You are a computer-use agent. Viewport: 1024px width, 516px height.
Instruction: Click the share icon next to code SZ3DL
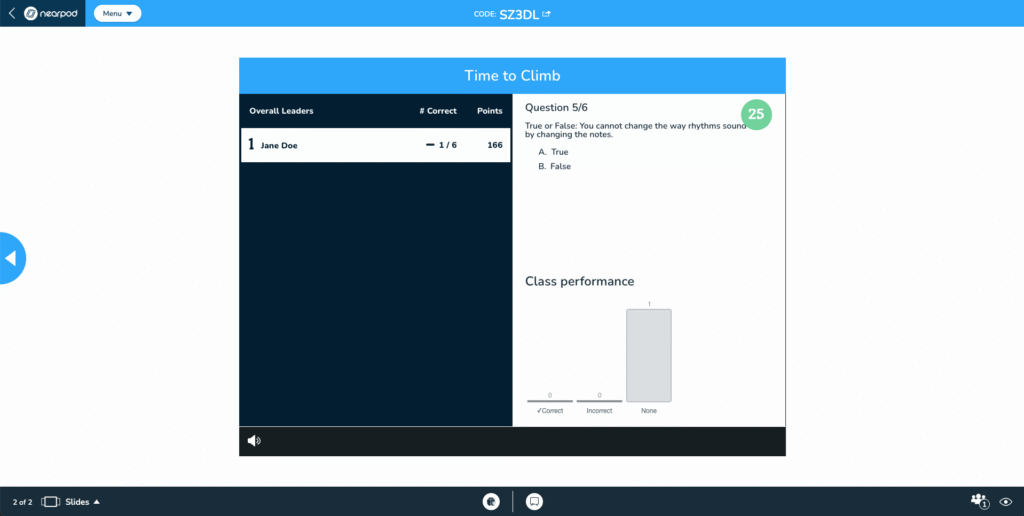[x=546, y=14]
